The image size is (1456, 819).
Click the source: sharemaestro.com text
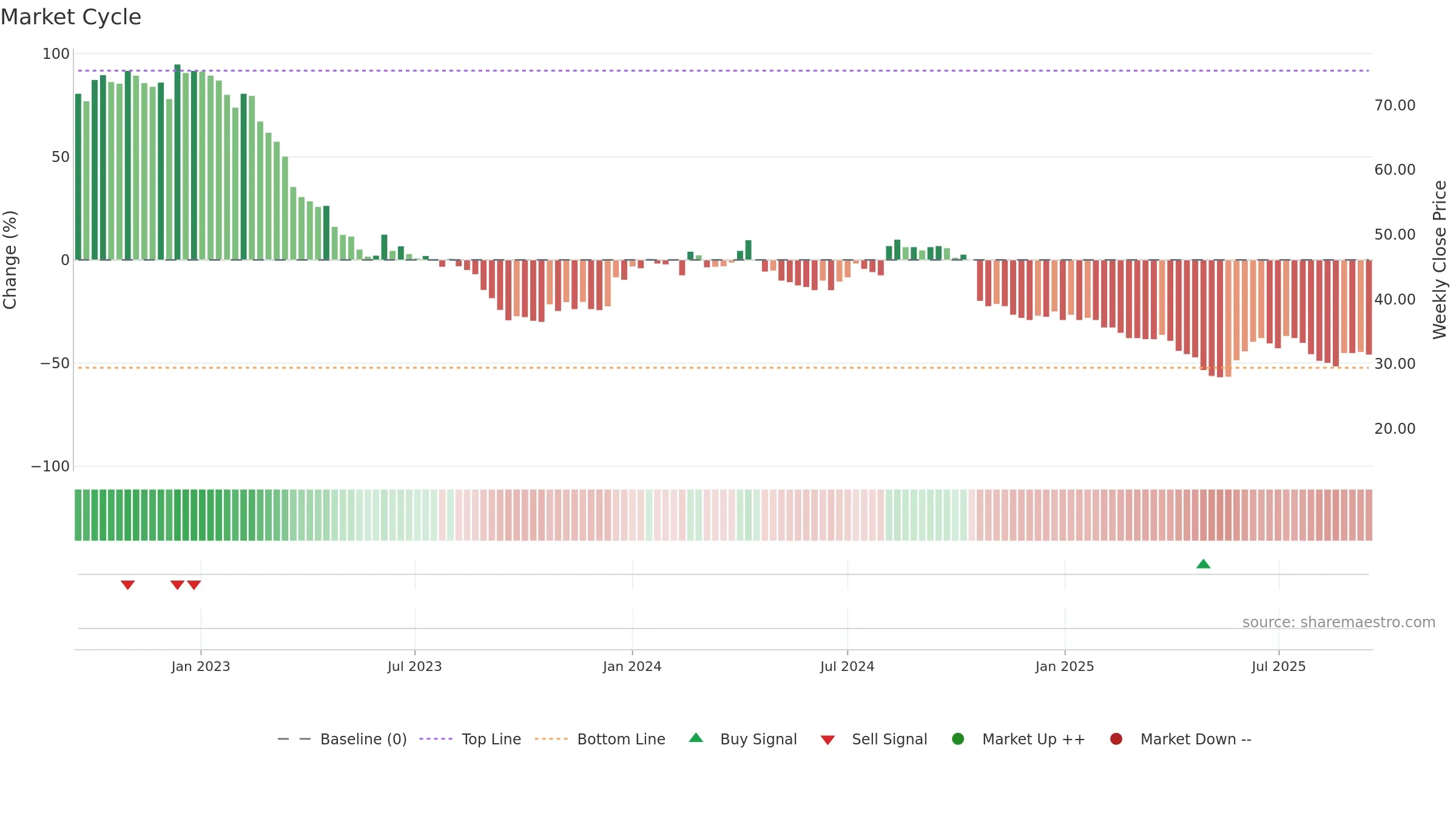1339,622
